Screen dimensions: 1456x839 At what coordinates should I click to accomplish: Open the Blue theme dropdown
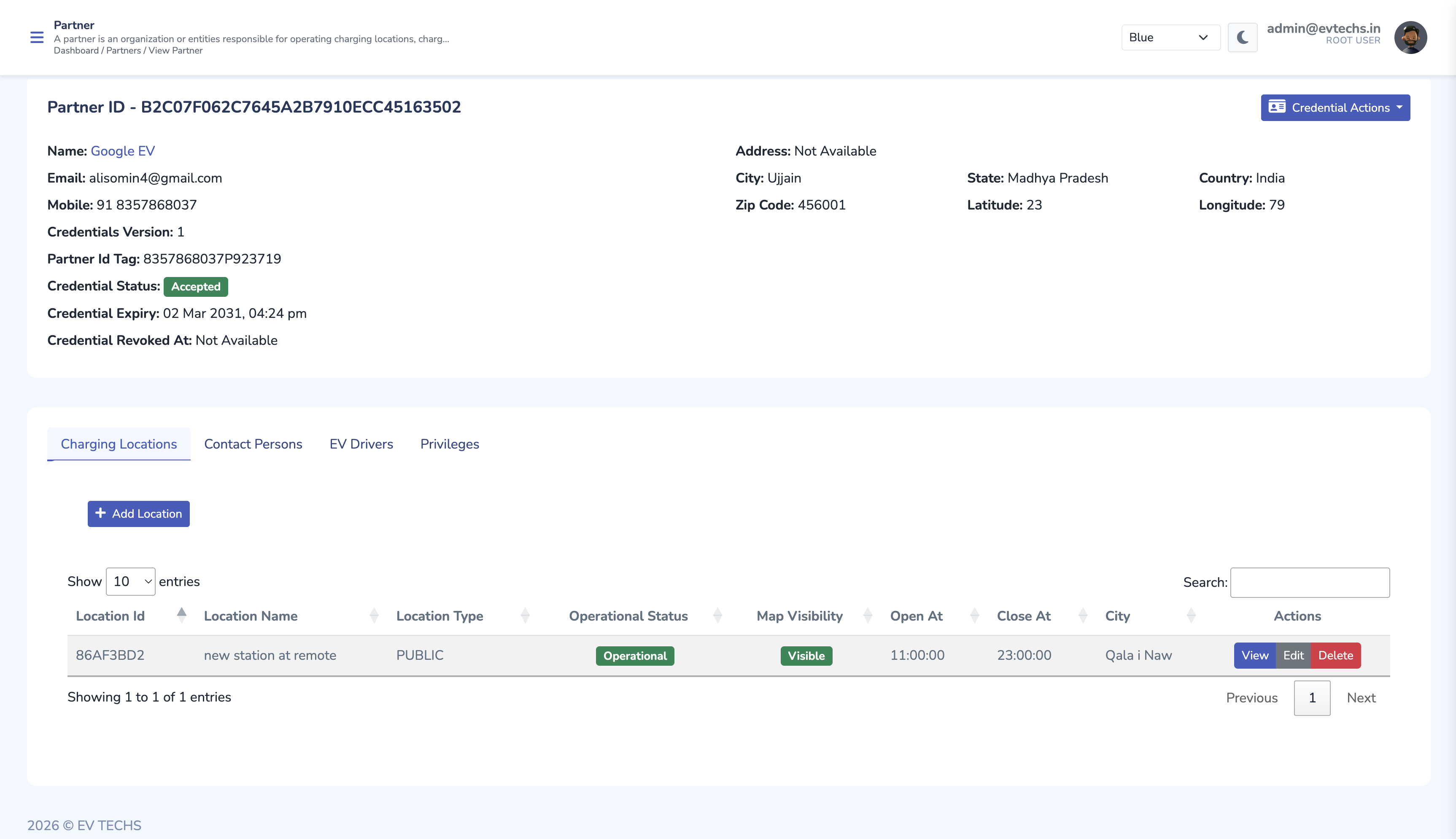point(1170,38)
